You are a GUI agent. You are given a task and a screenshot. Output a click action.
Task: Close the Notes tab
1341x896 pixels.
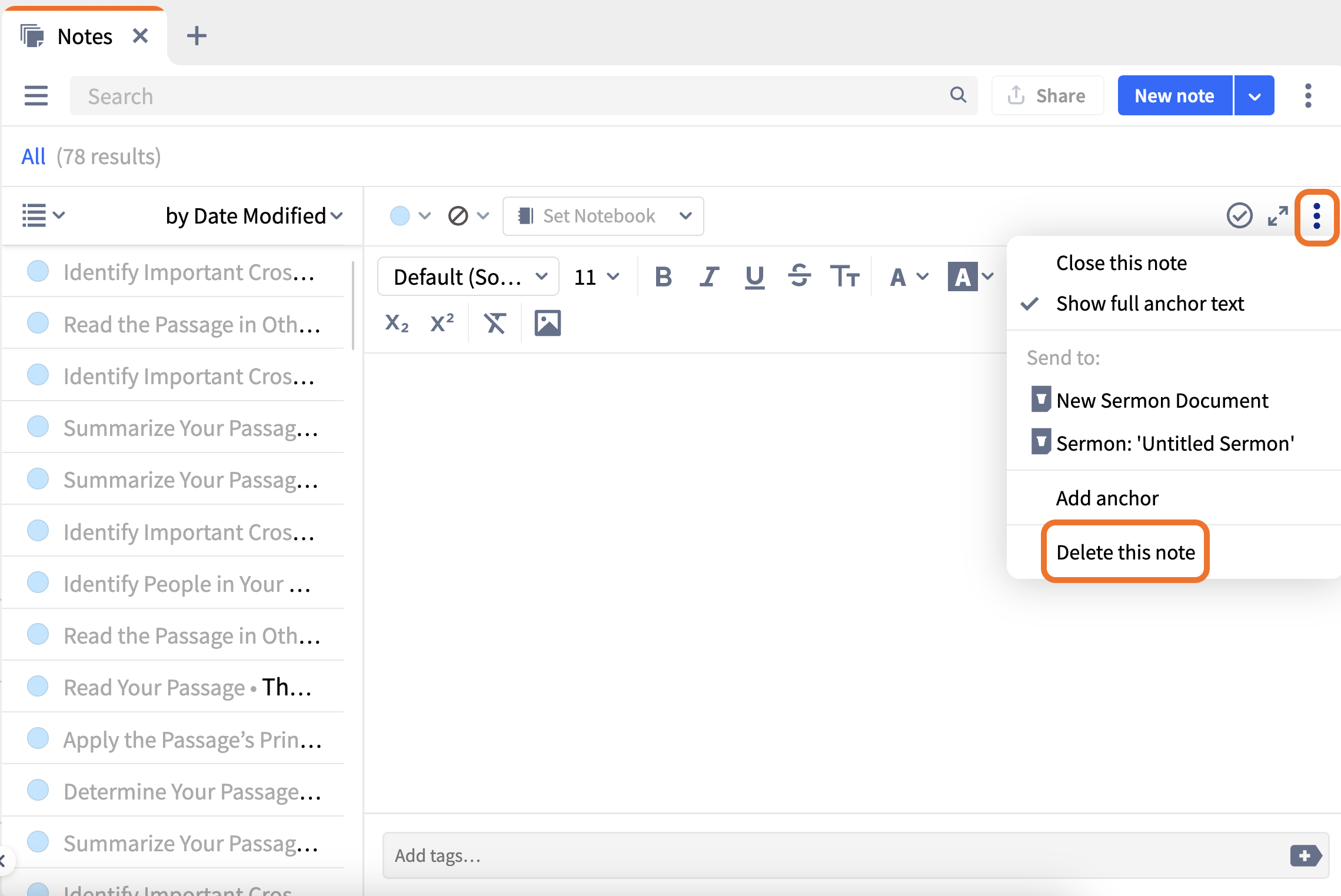tap(140, 36)
